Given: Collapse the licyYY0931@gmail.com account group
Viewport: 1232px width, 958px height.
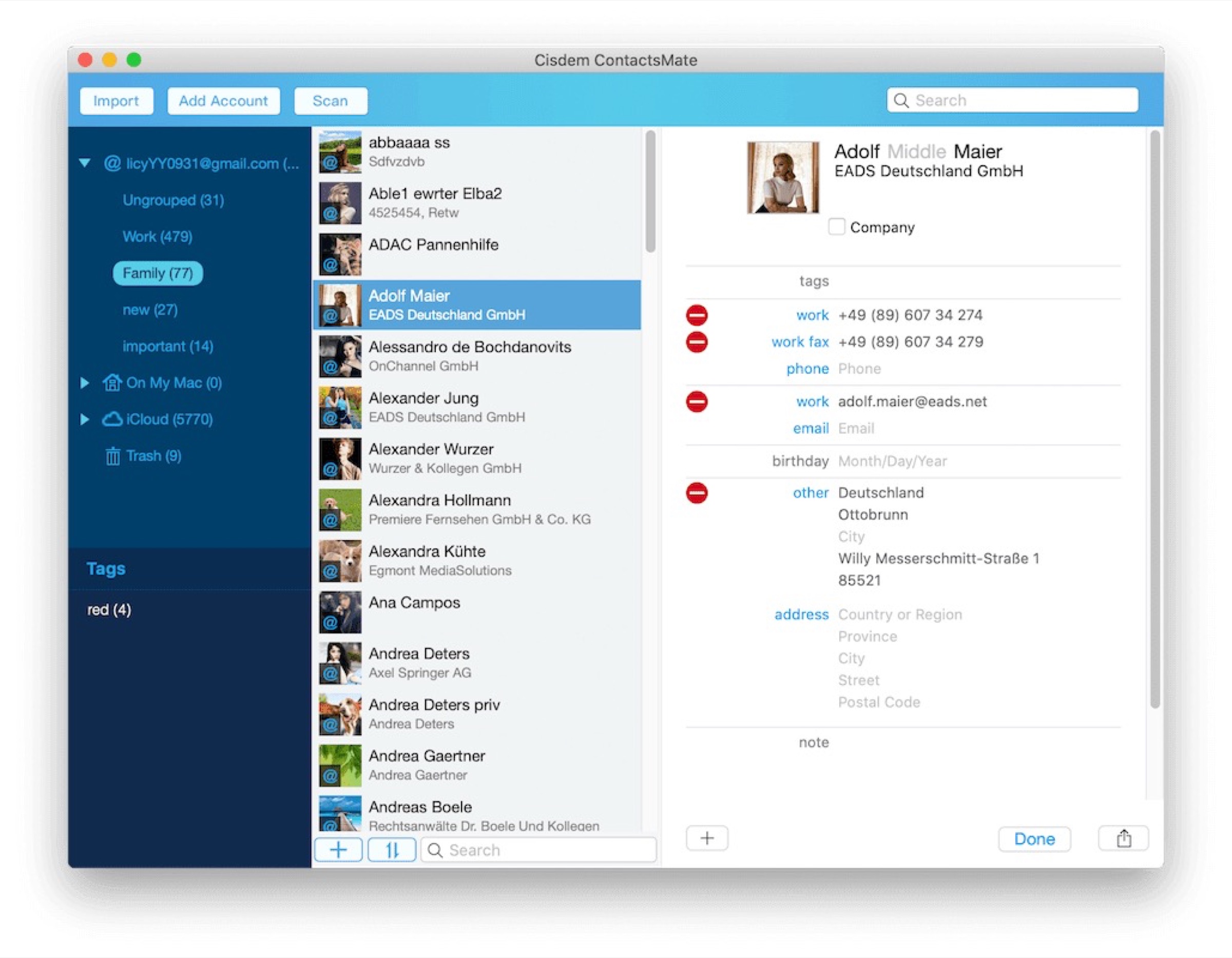Looking at the screenshot, I should [85, 164].
